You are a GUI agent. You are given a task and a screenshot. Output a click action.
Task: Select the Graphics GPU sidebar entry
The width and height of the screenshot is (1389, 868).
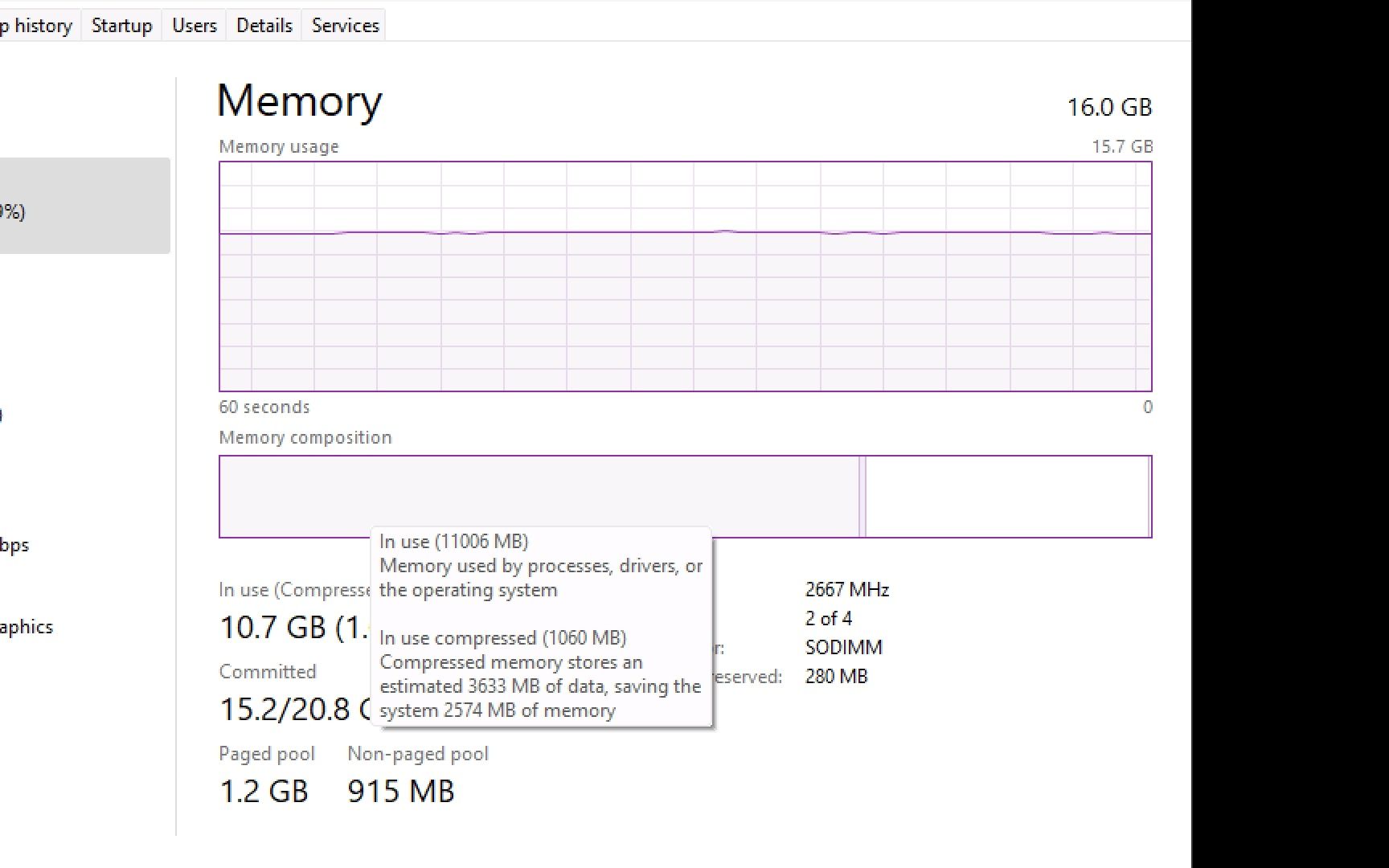pyautogui.click(x=26, y=627)
